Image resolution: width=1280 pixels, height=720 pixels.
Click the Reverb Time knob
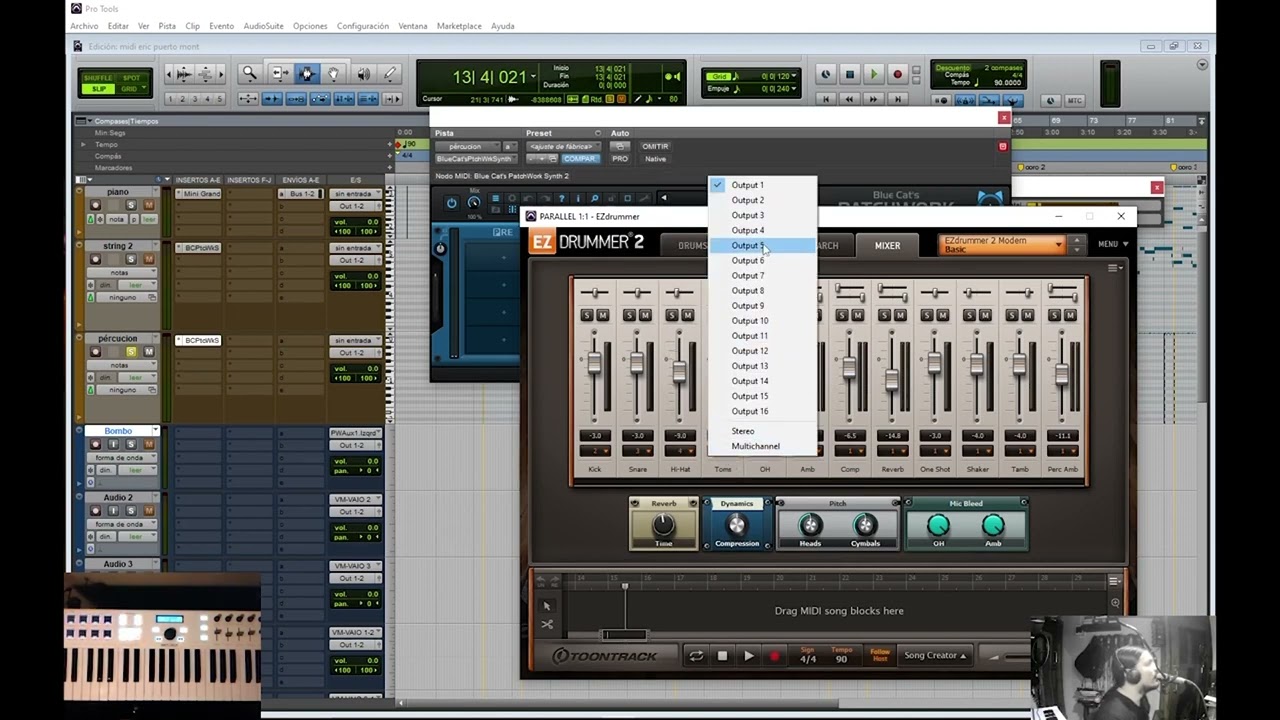(x=664, y=525)
